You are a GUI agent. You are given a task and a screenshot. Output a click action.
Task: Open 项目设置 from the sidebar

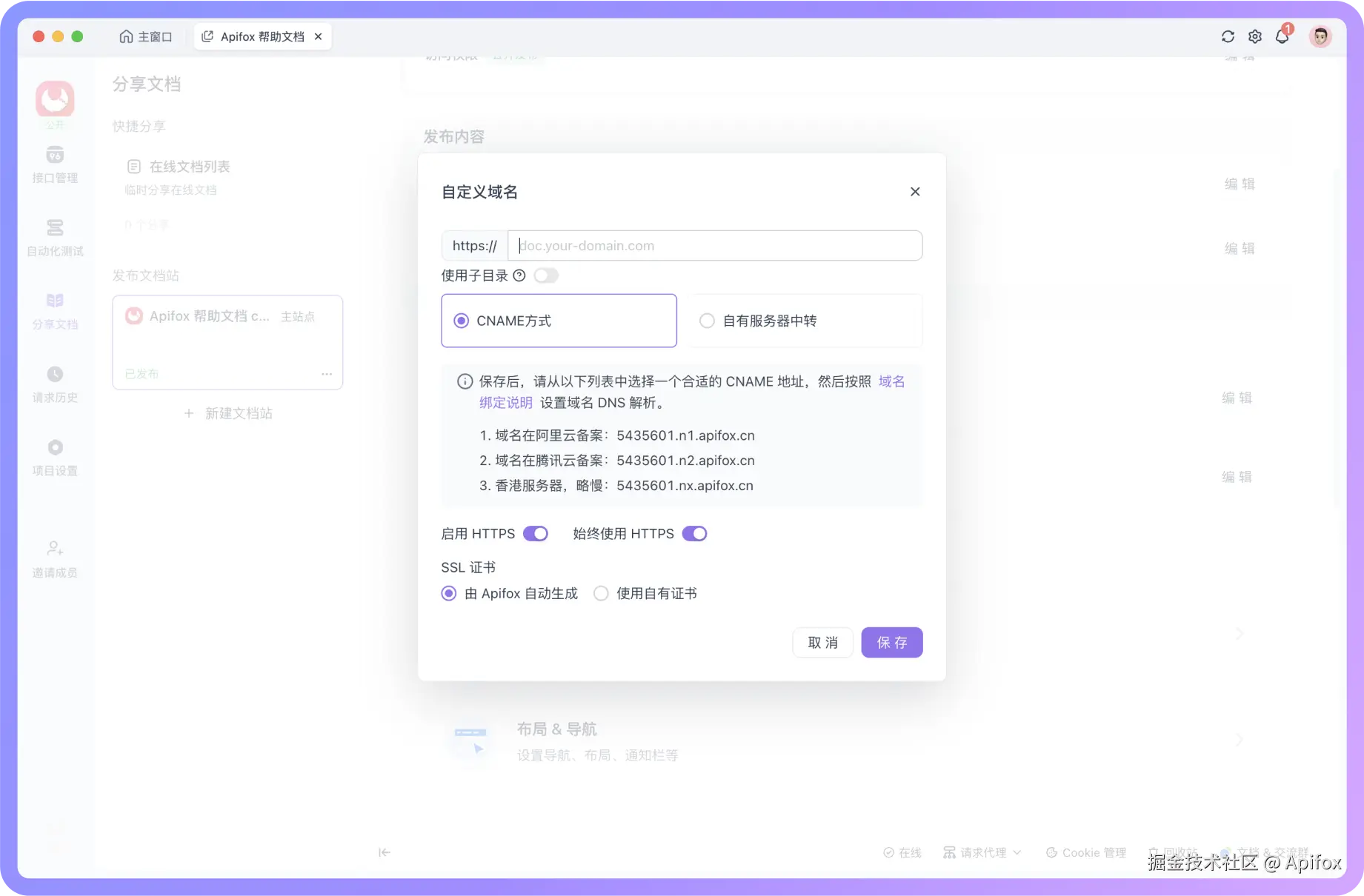pos(54,457)
